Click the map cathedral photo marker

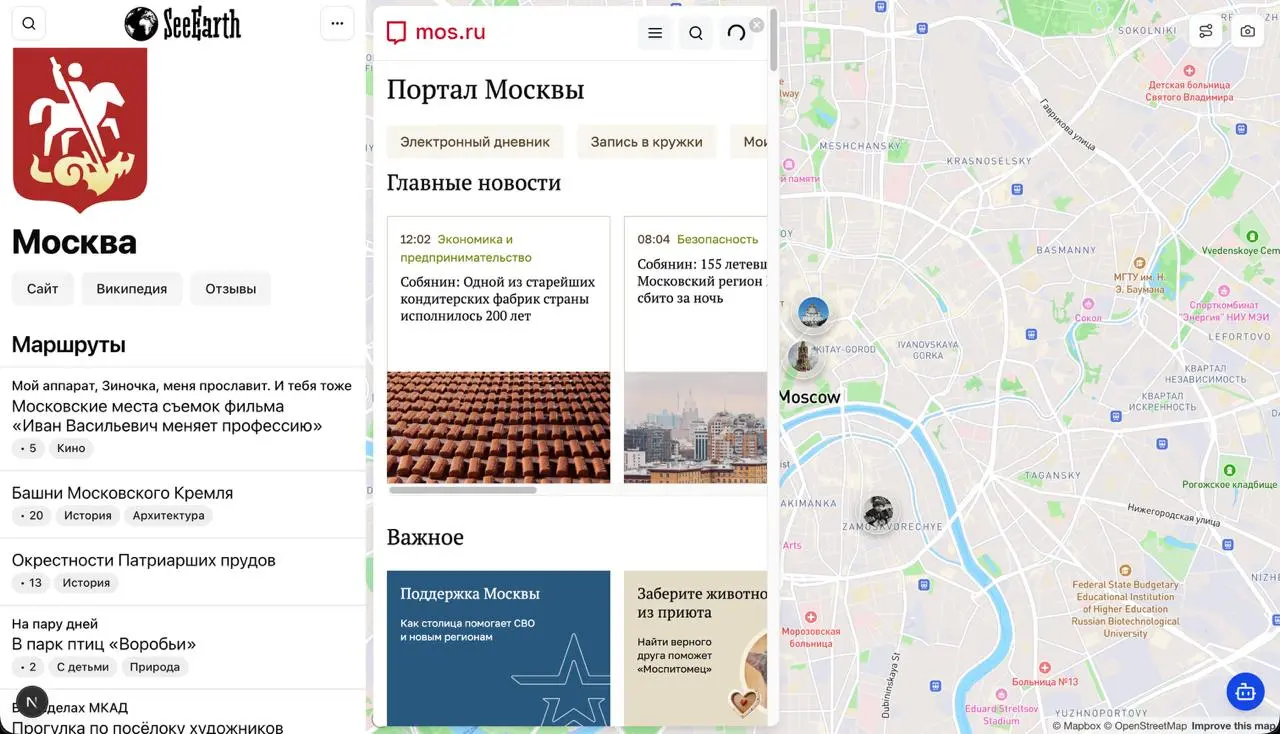[x=813, y=314]
